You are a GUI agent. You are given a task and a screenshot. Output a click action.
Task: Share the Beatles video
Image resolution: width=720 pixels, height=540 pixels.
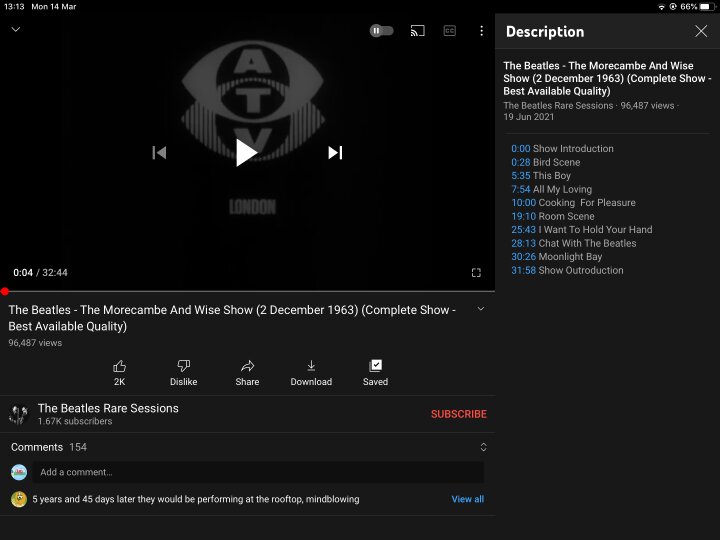pyautogui.click(x=247, y=371)
